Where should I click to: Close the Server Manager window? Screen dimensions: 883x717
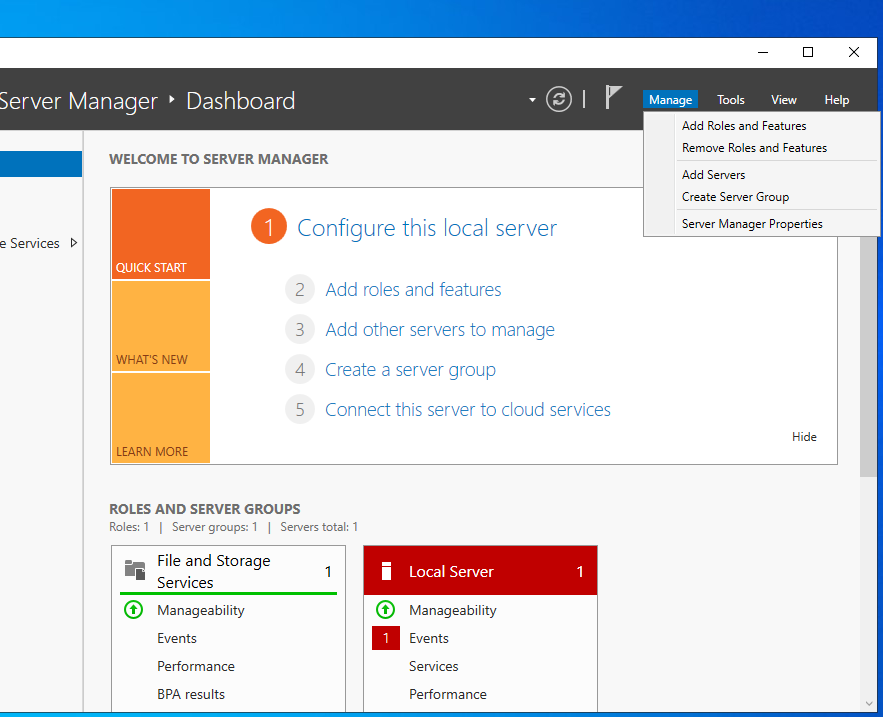[854, 52]
